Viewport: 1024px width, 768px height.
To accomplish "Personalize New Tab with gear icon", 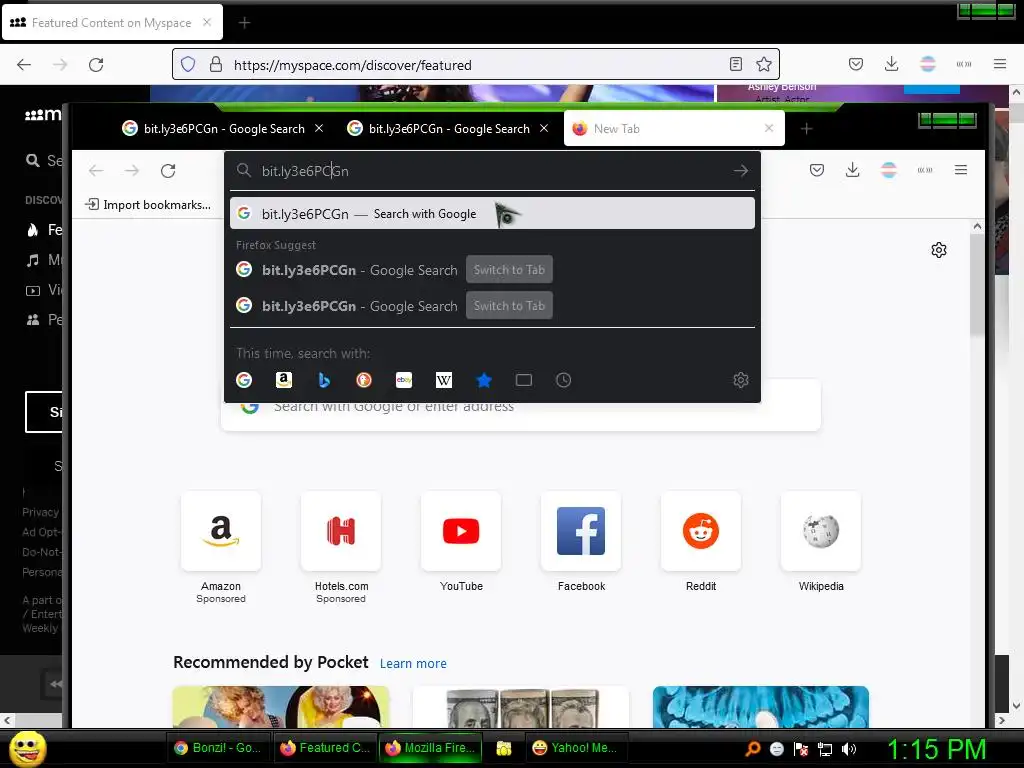I will click(x=938, y=250).
